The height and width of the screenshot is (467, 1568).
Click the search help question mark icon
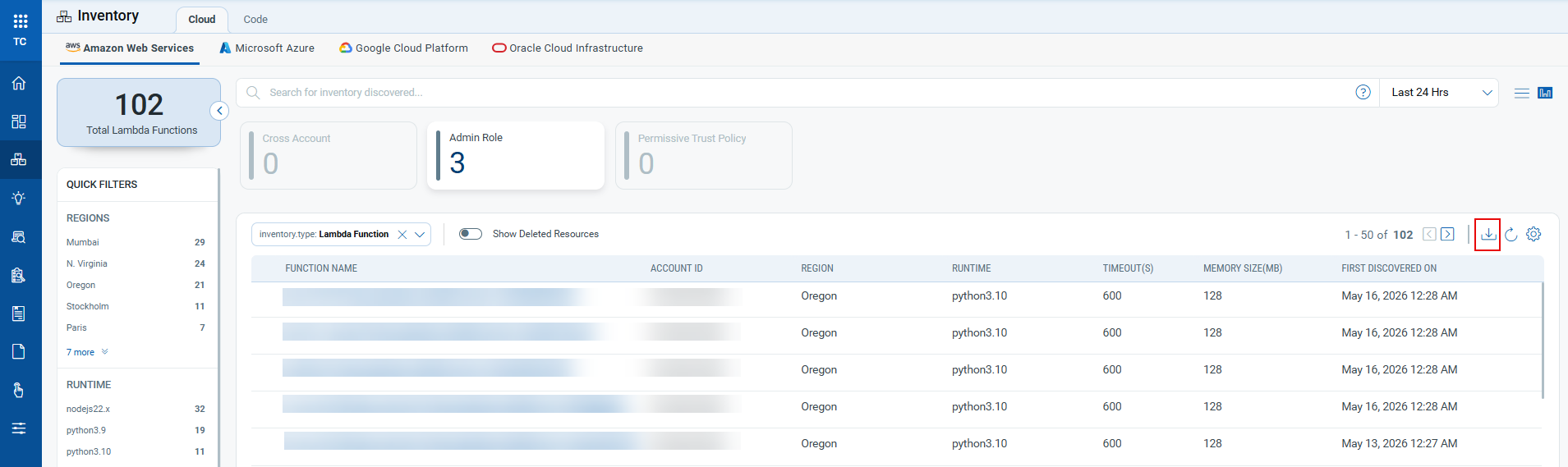pyautogui.click(x=1363, y=93)
